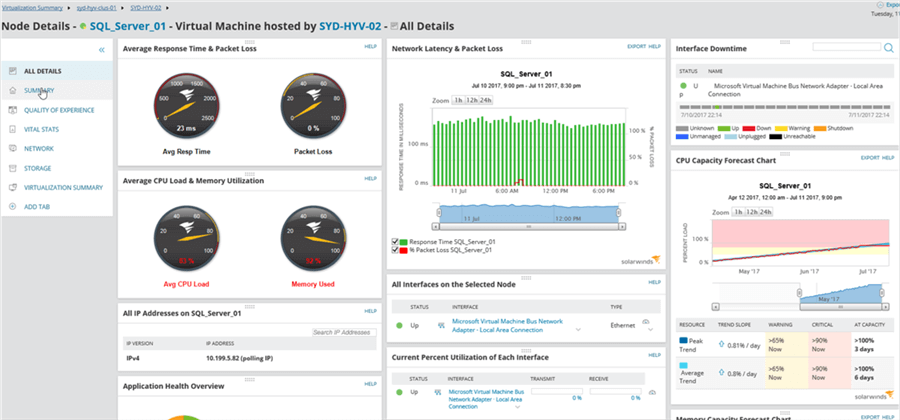Click adapter link in All Interfaces panel
The width and height of the screenshot is (900, 420).
tap(507, 325)
